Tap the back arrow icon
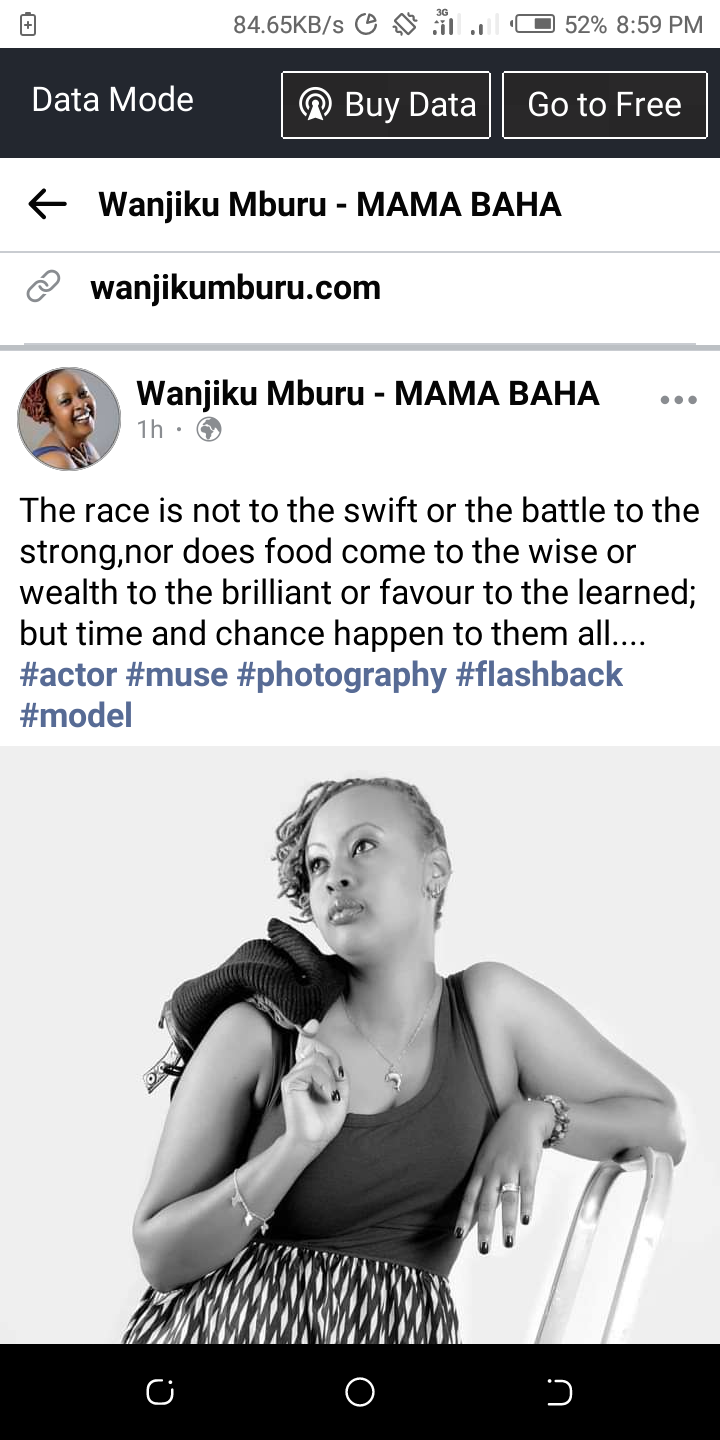The width and height of the screenshot is (720, 1440). 47,205
